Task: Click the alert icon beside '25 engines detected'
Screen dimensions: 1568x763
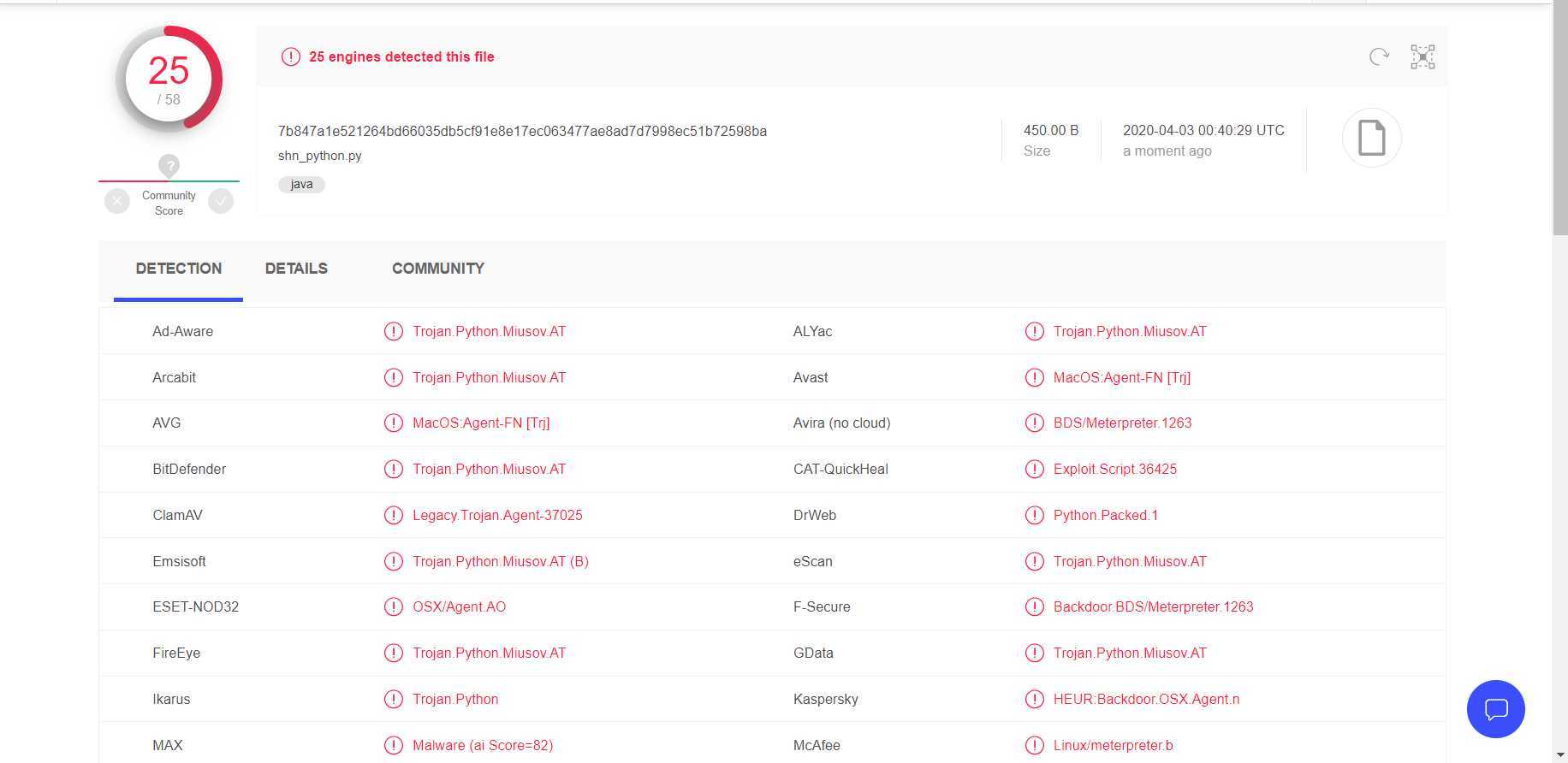Action: (291, 56)
